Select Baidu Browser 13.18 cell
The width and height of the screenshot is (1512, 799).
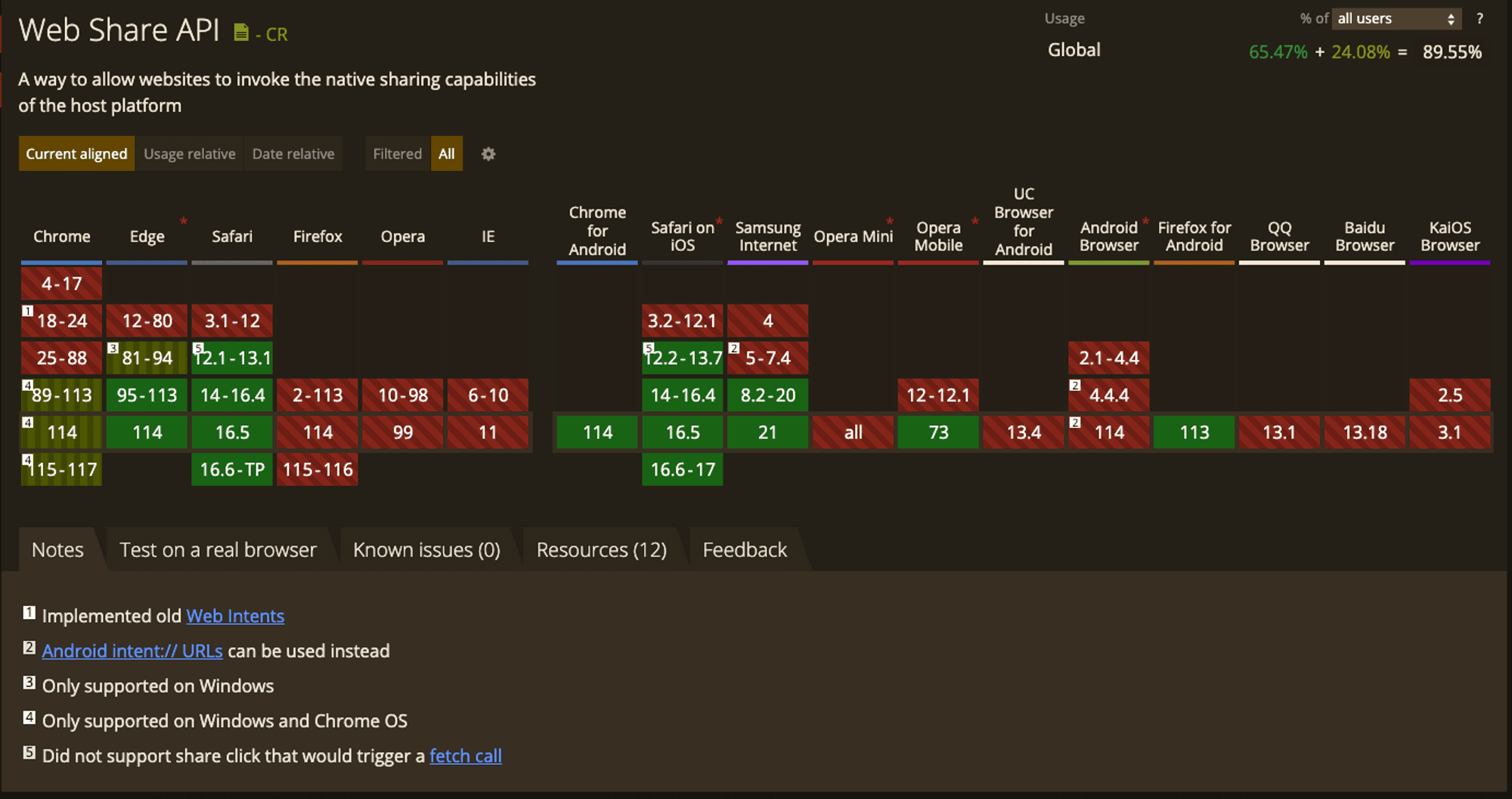click(1365, 432)
